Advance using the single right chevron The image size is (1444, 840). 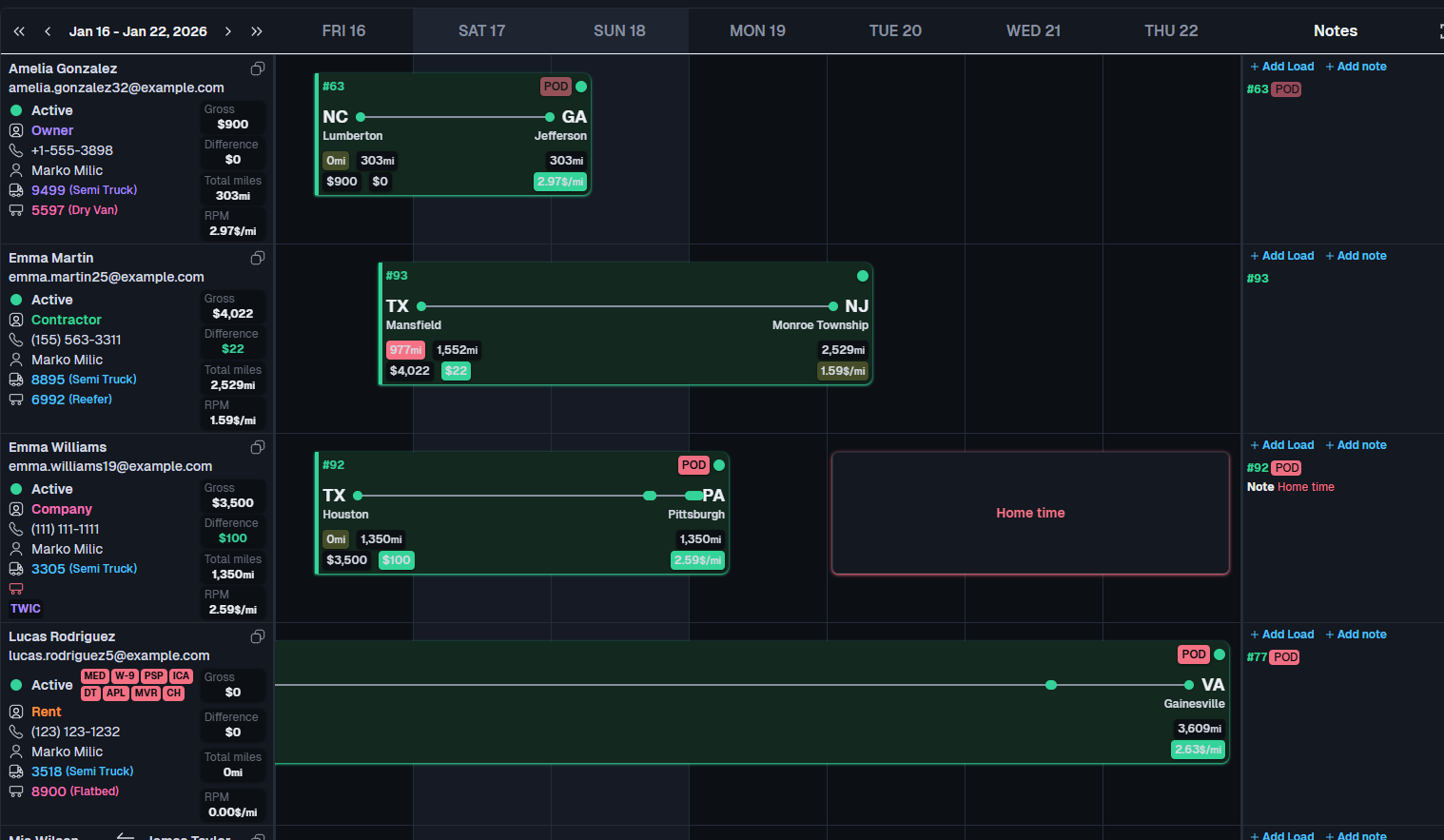point(228,31)
